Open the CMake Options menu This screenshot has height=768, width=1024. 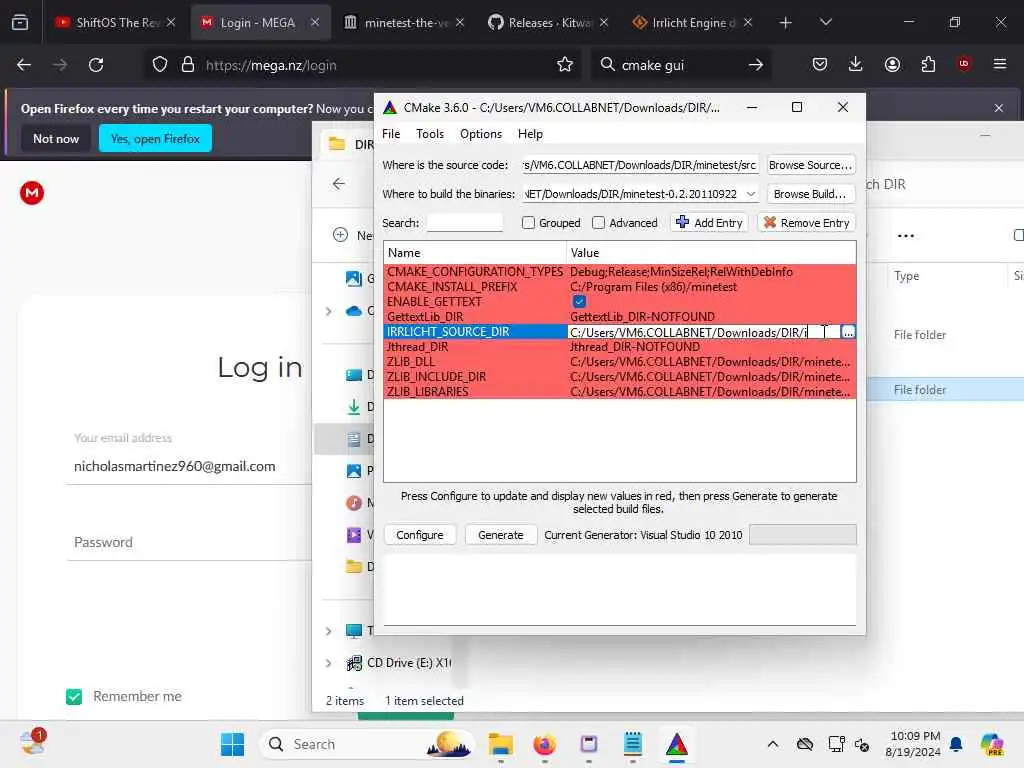481,134
